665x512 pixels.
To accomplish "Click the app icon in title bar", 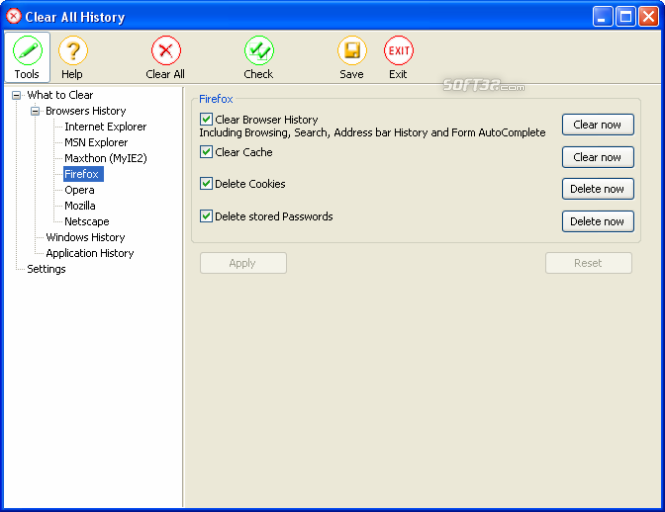I will (14, 17).
